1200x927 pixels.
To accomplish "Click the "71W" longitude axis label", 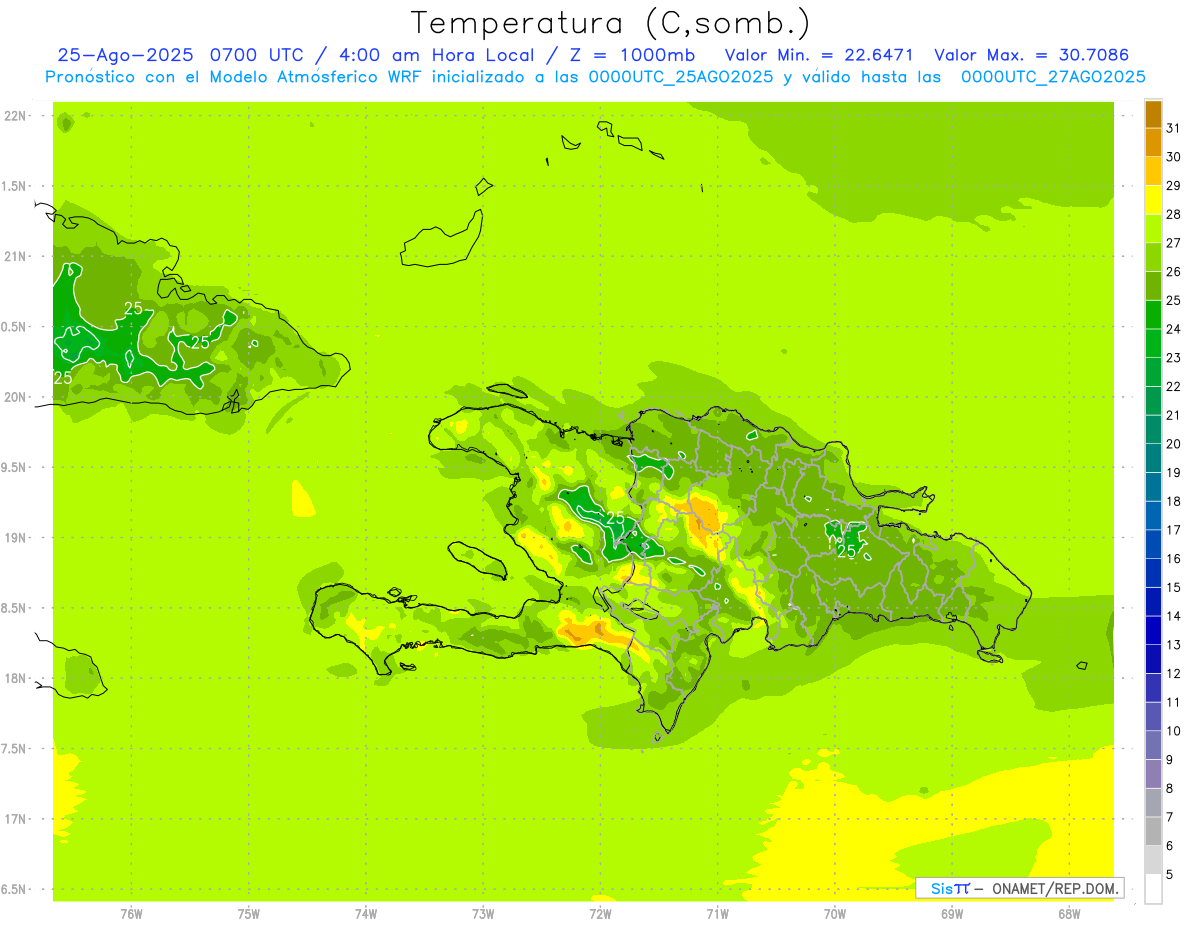I will (x=717, y=914).
